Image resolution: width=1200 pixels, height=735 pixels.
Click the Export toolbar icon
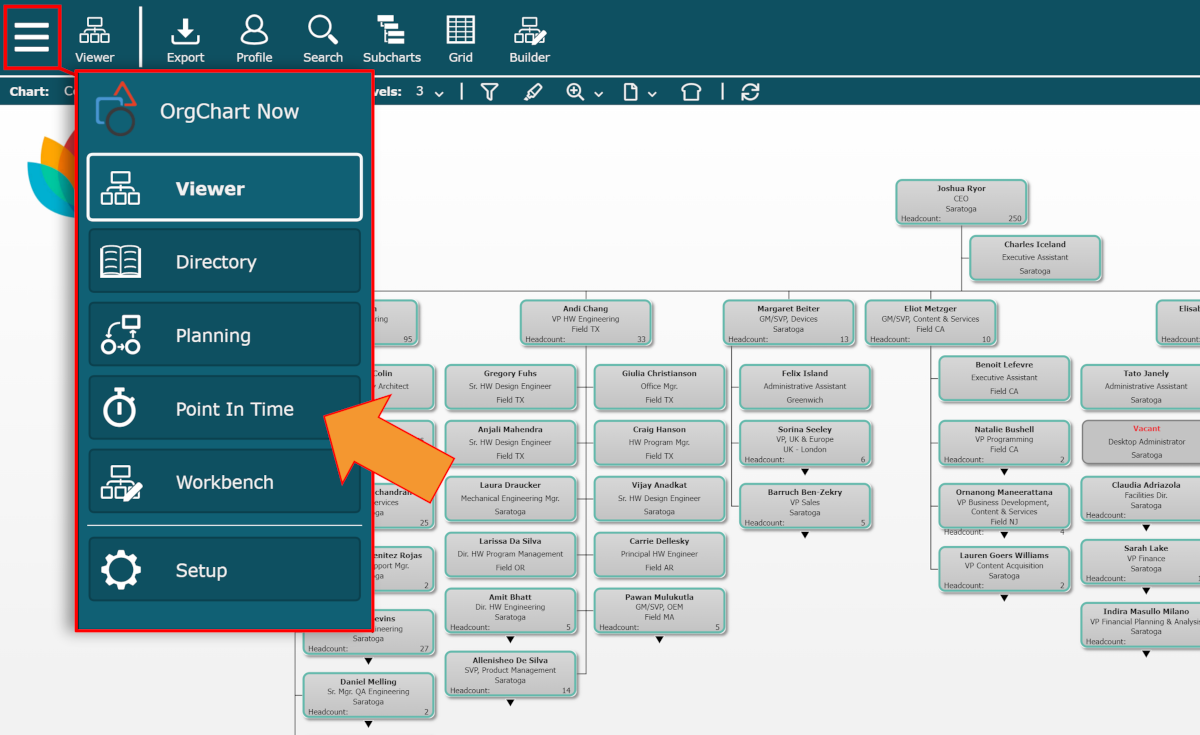click(x=185, y=38)
